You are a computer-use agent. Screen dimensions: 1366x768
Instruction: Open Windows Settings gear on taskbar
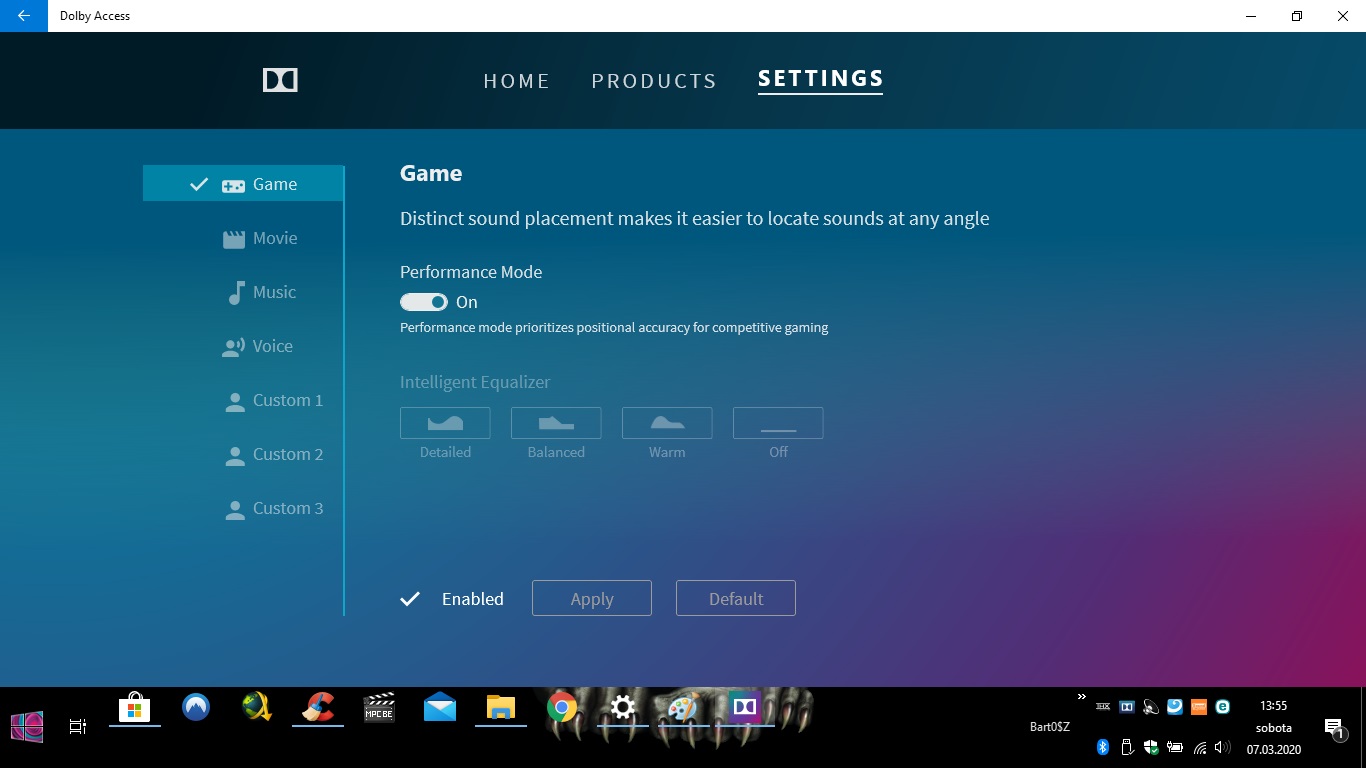point(623,708)
